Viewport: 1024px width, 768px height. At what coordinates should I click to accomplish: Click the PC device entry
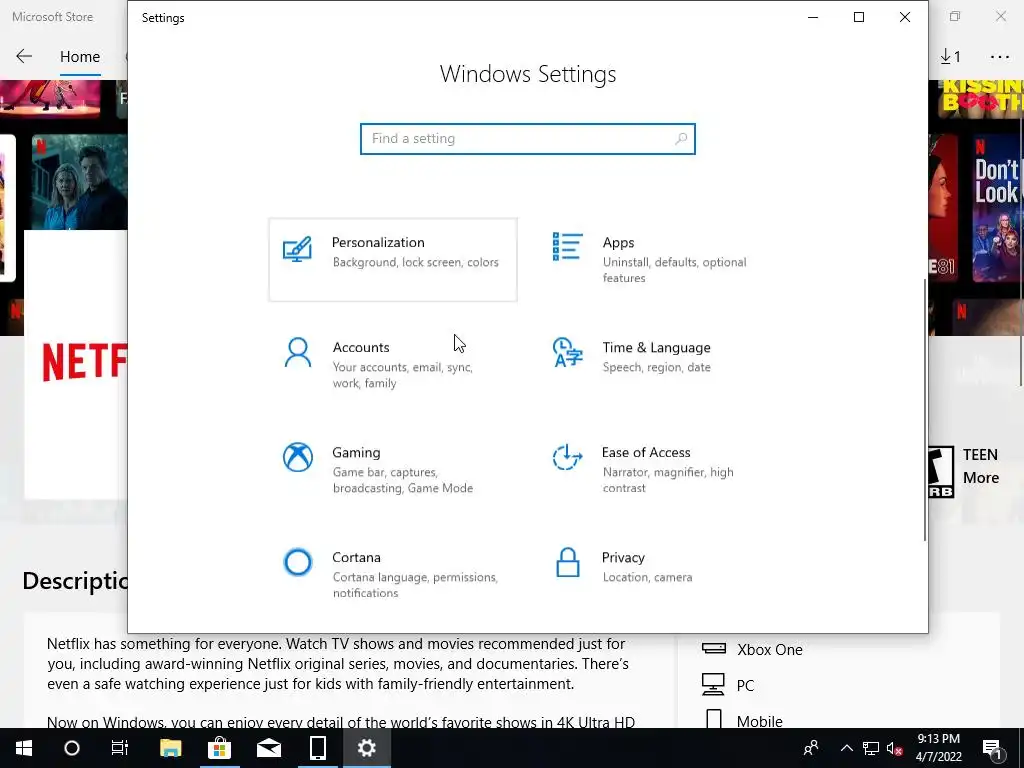(728, 685)
